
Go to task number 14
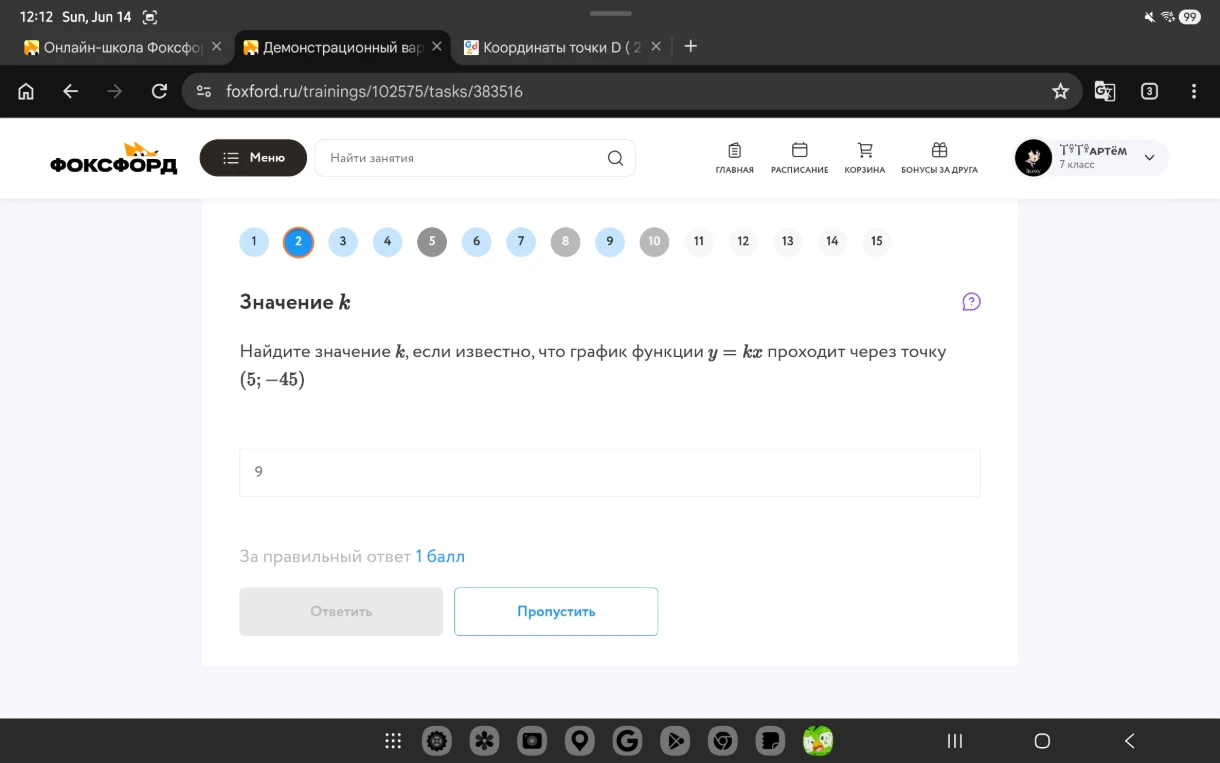832,241
